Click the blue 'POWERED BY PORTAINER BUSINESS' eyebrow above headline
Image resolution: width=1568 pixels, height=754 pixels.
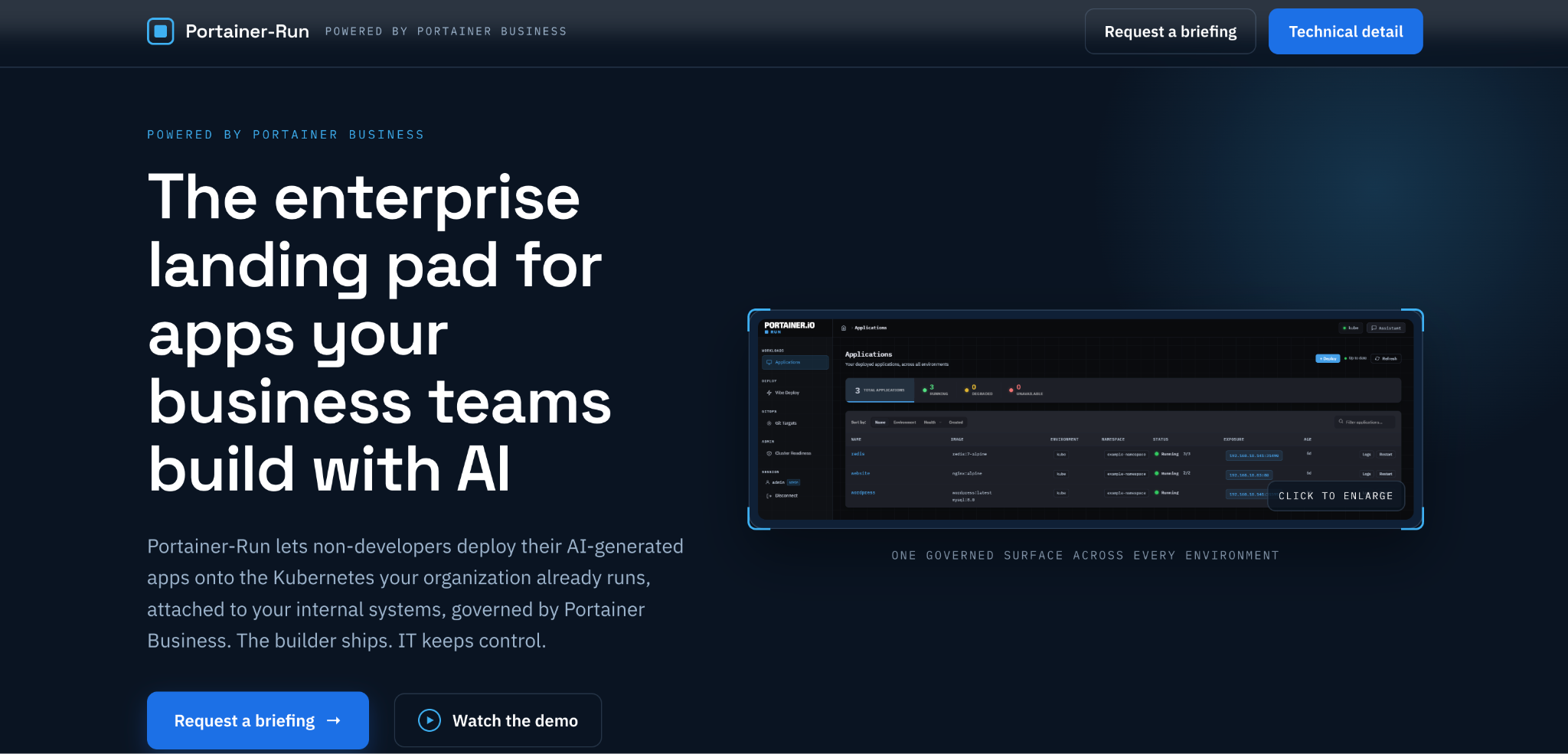286,135
